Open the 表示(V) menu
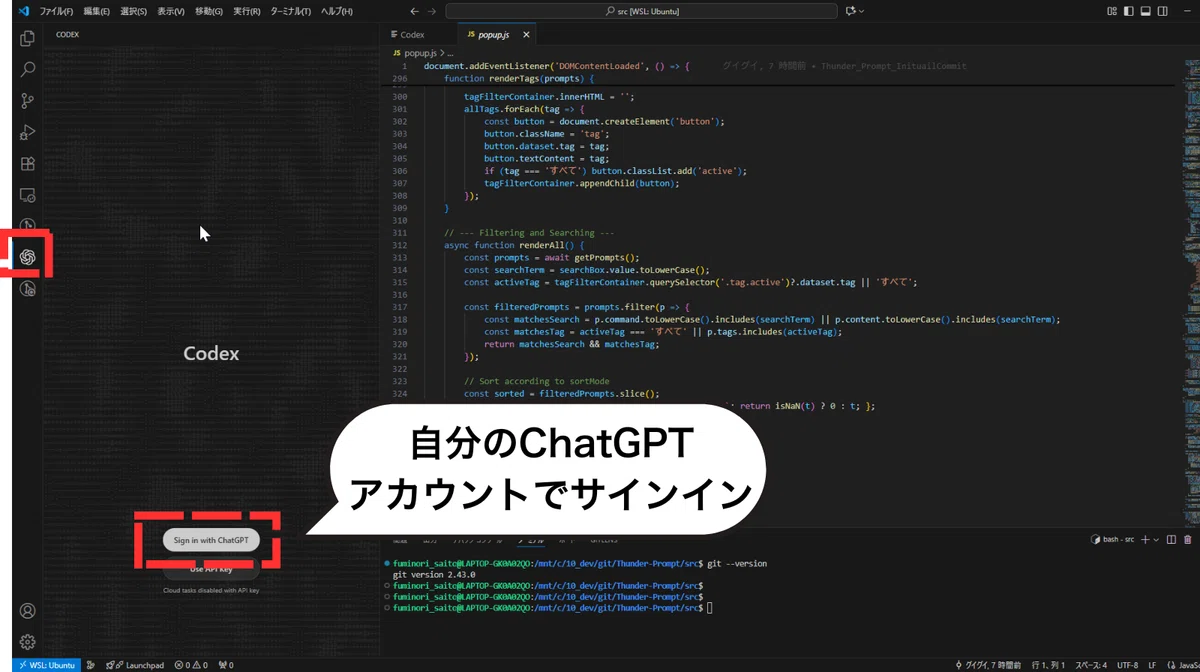 point(170,11)
